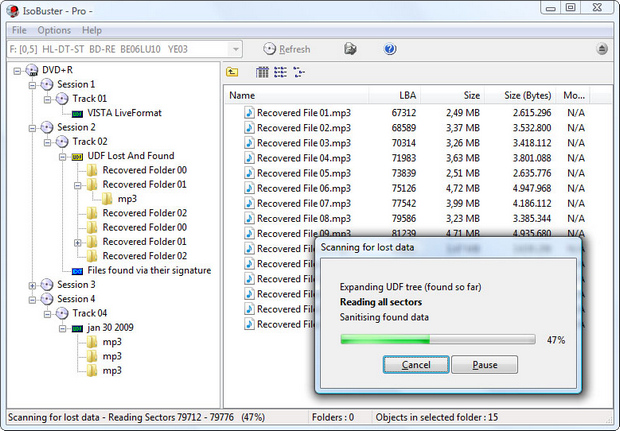This screenshot has width=620, height=431.
Task: Open the Help menu
Action: [x=92, y=30]
